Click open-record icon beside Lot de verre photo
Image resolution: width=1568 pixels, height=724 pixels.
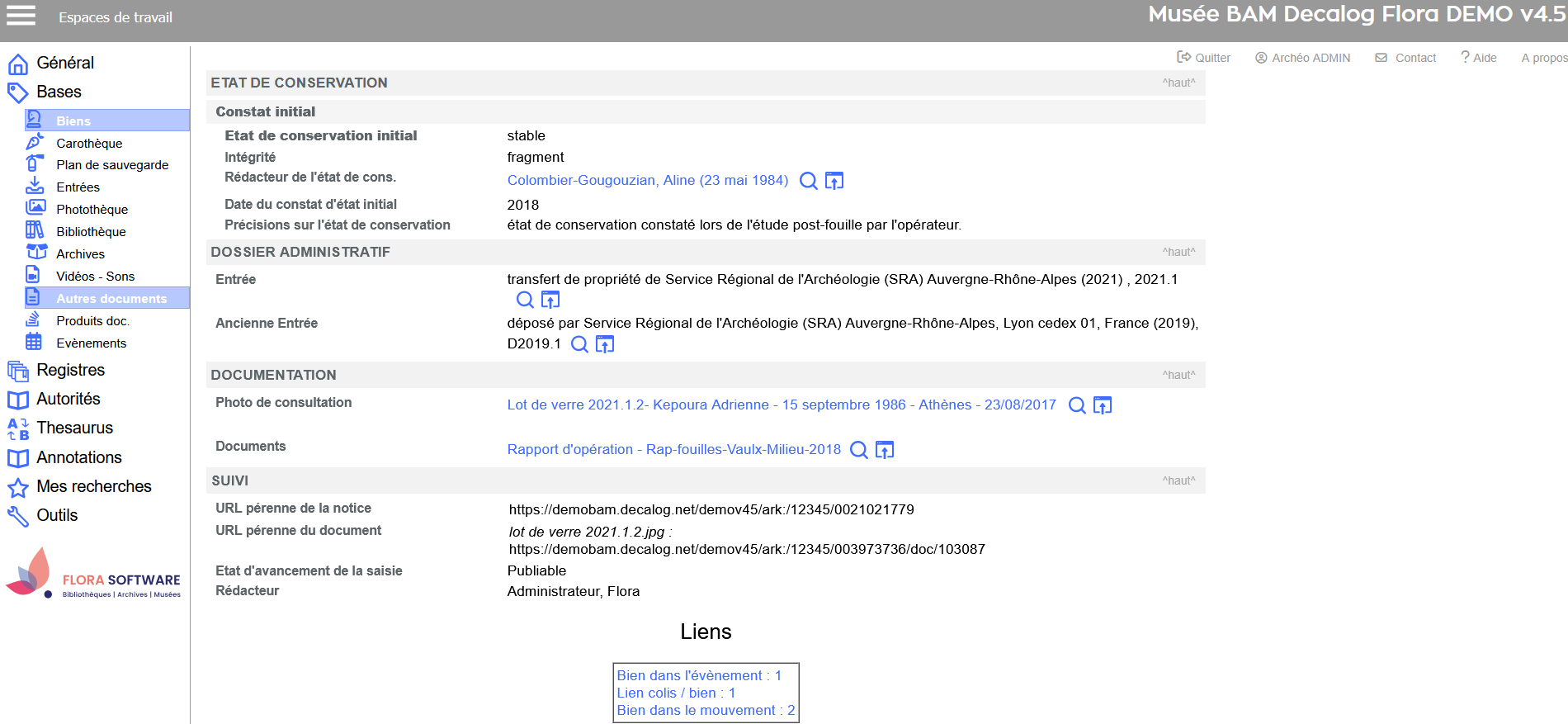[x=1102, y=405]
